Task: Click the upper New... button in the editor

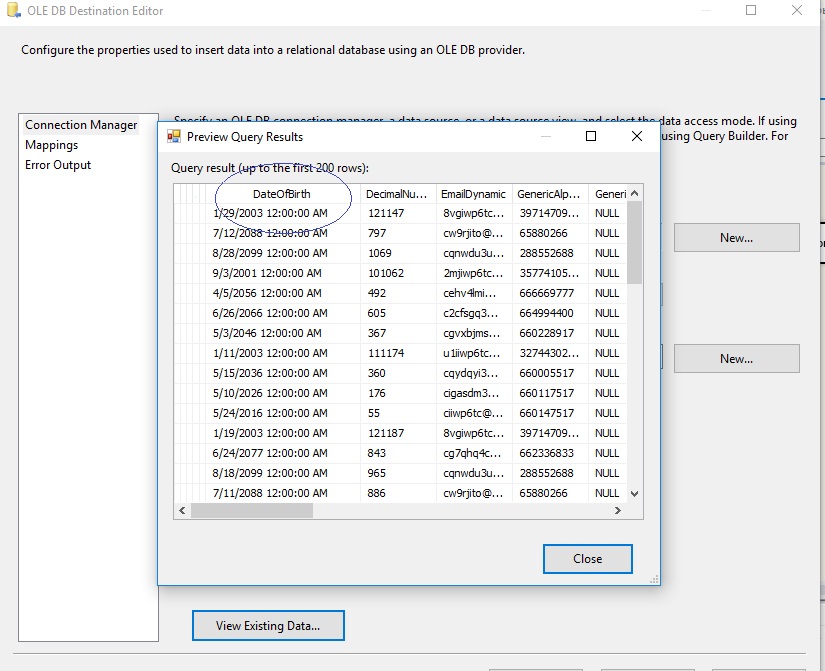Action: point(737,238)
